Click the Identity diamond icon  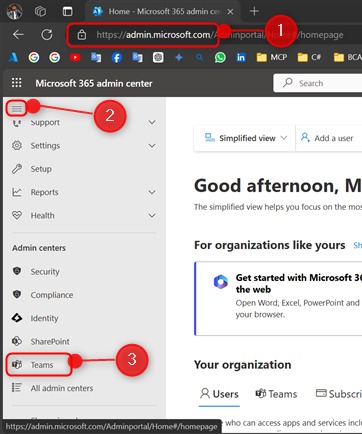tap(17, 318)
